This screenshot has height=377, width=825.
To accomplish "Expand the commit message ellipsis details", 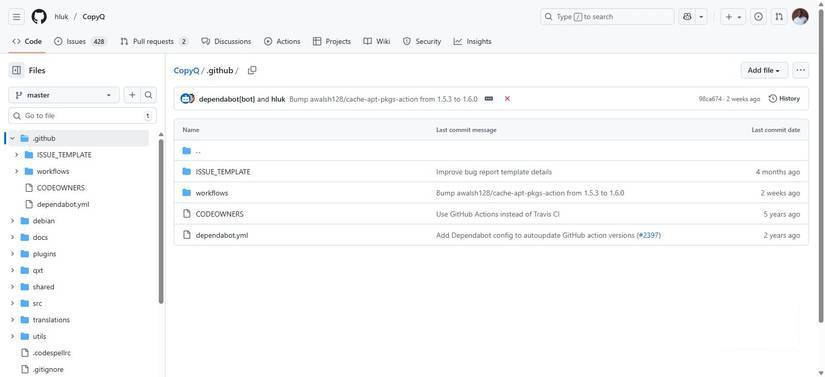I will 489,99.
